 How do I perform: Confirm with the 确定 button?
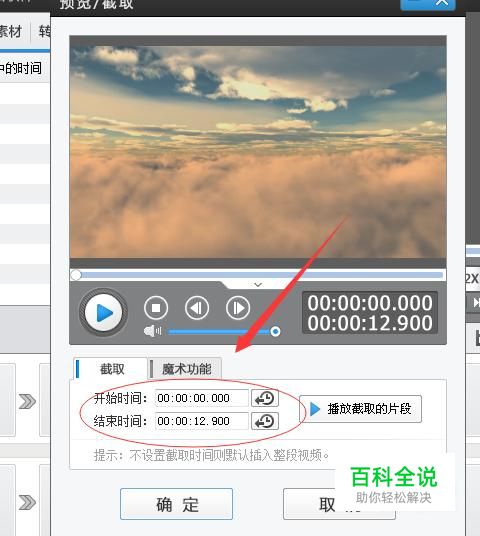(x=176, y=504)
